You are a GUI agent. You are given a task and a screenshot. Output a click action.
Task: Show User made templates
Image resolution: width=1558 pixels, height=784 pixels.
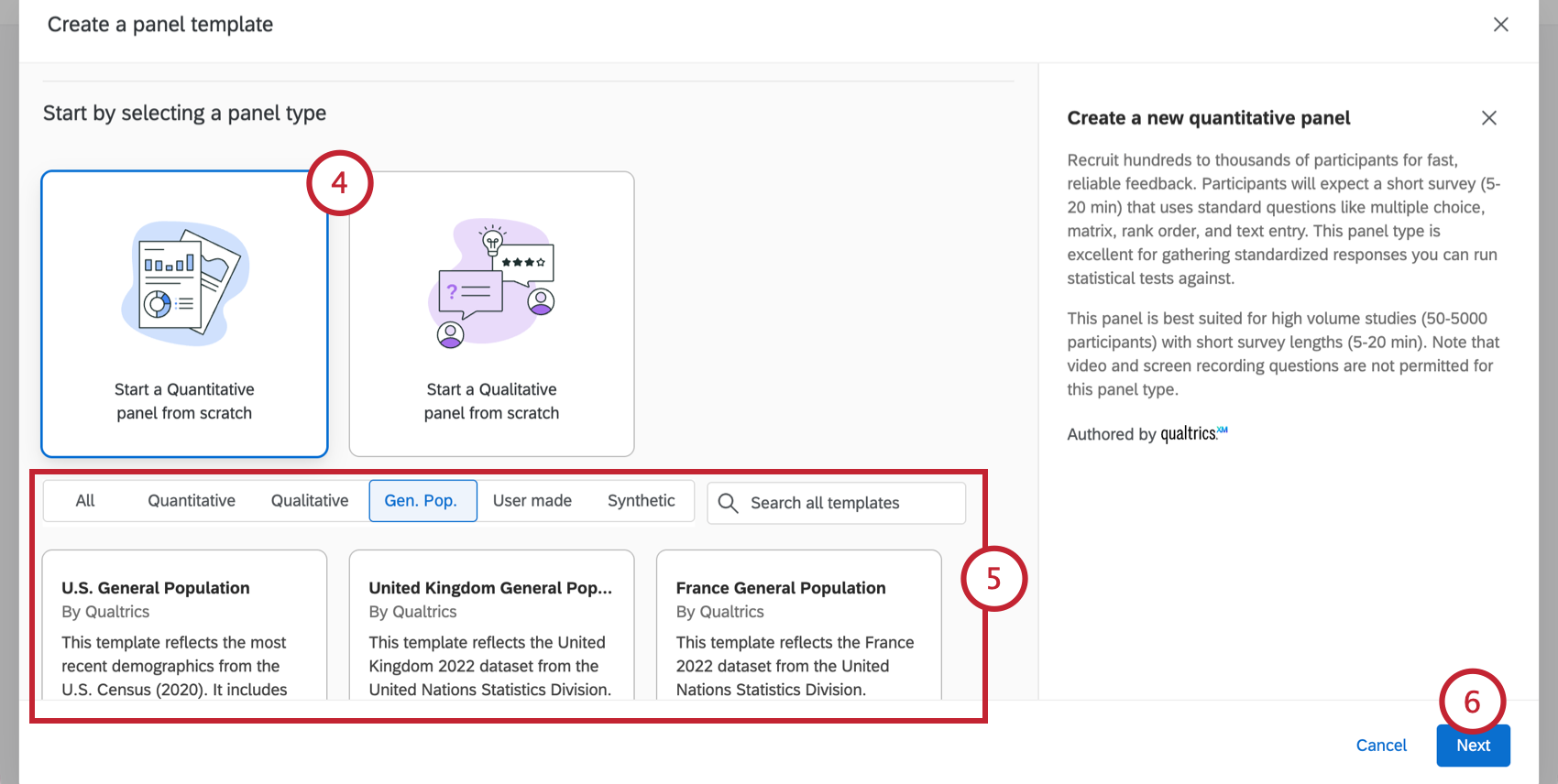(x=532, y=501)
